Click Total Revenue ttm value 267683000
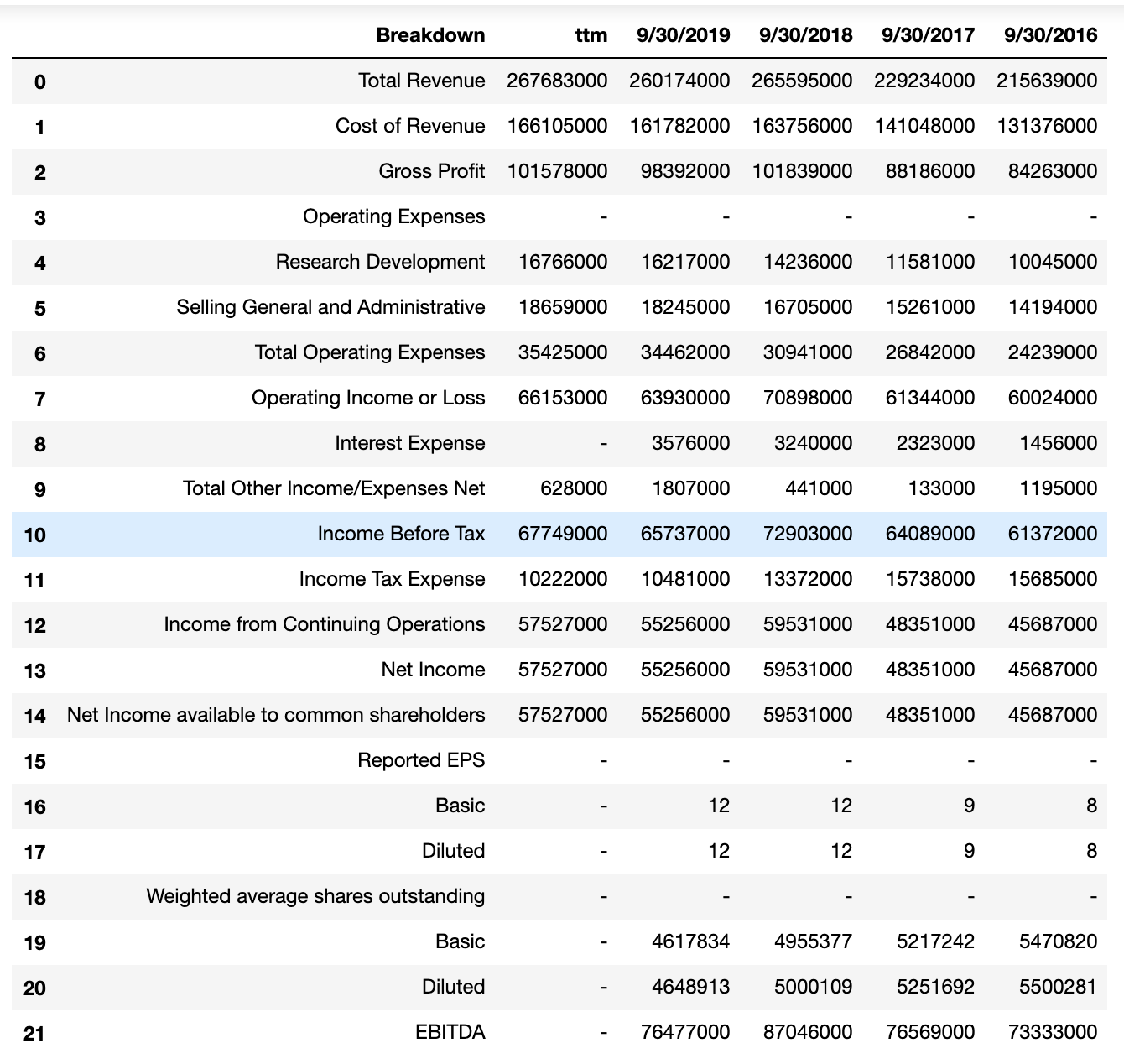This screenshot has width=1124, height=1064. [x=557, y=81]
